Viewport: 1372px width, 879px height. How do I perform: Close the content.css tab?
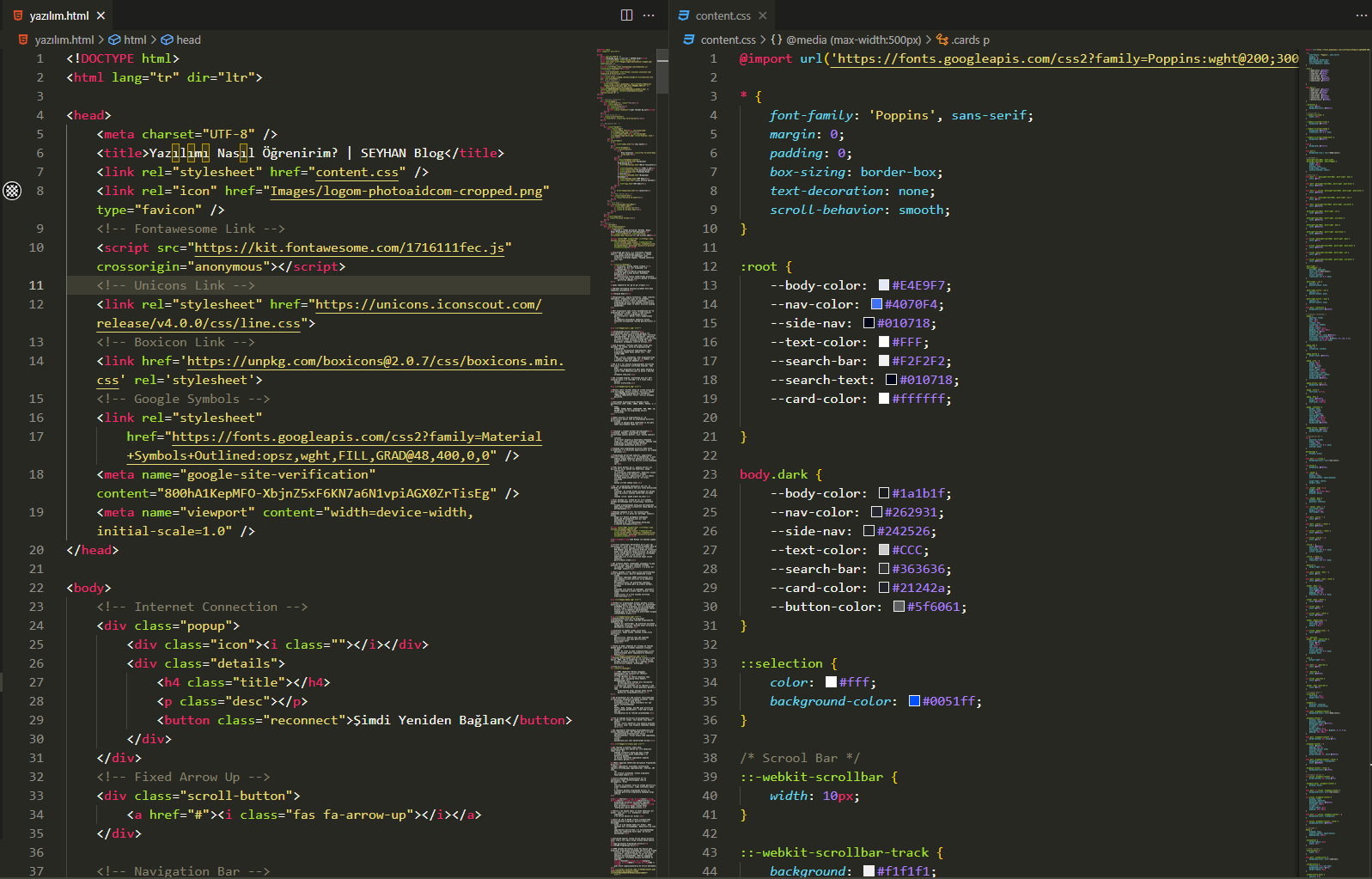pos(763,15)
